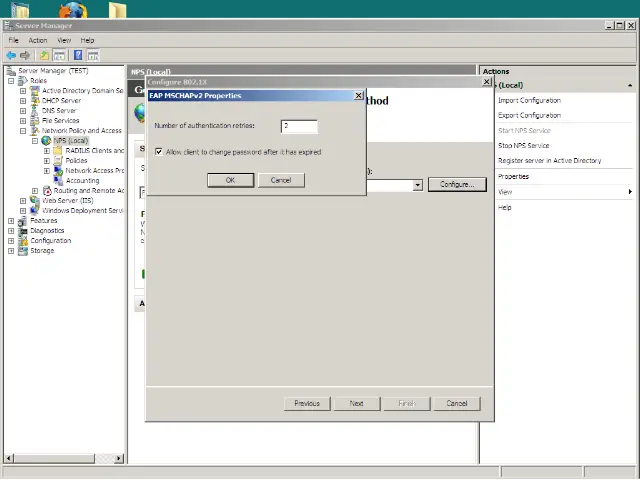Expand the Policies node
The width and height of the screenshot is (640, 480).
tap(47, 161)
